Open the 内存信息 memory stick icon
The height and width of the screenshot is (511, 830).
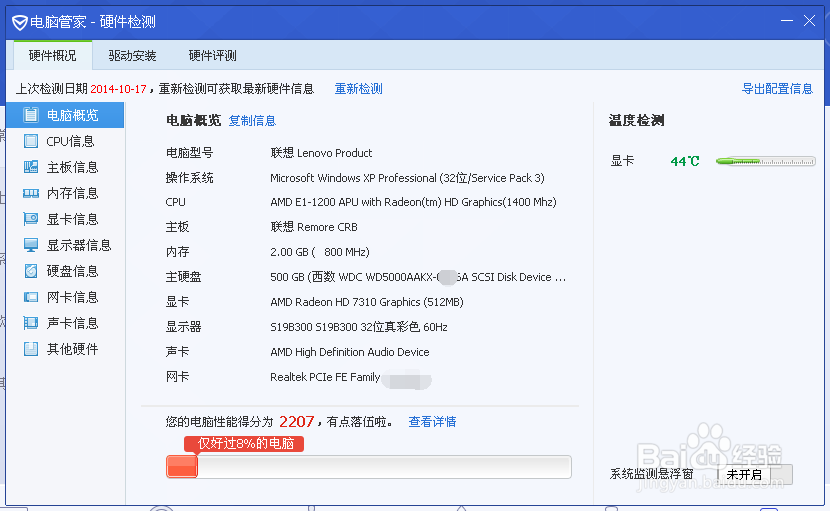click(31, 193)
